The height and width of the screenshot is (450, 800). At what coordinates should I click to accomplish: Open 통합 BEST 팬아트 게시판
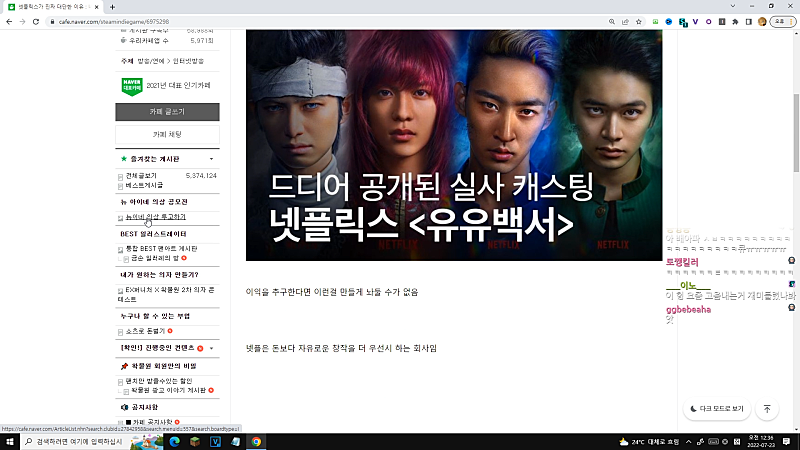point(161,248)
